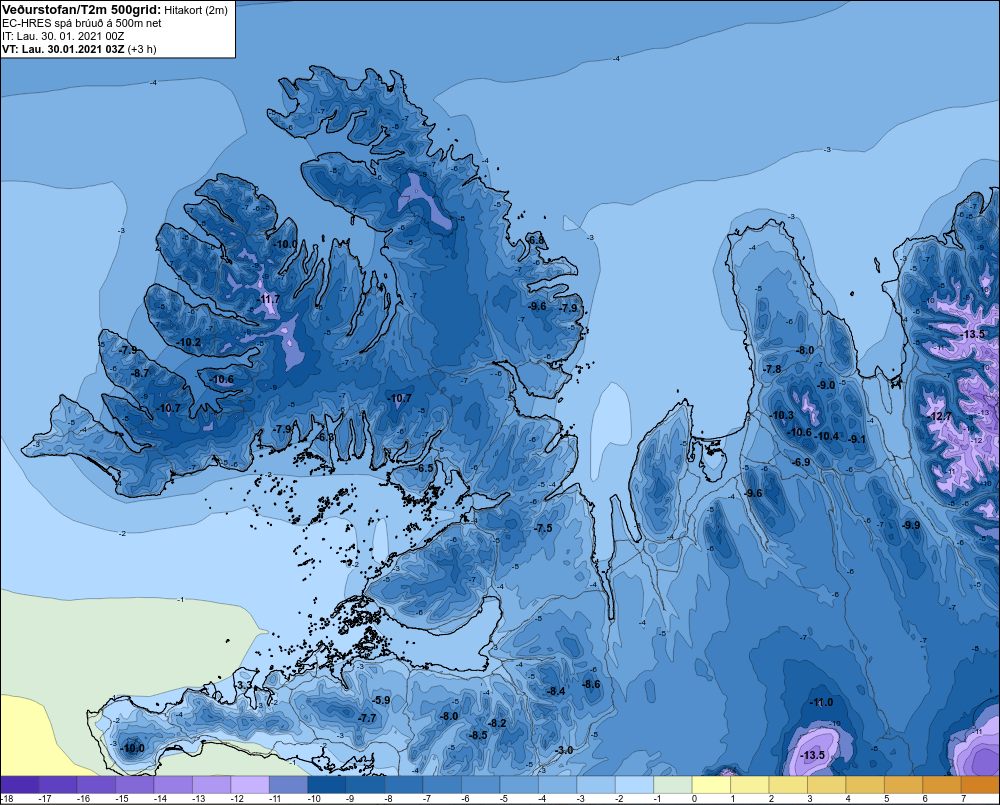Click the '-3.0' temperature value on the map

pos(564,750)
